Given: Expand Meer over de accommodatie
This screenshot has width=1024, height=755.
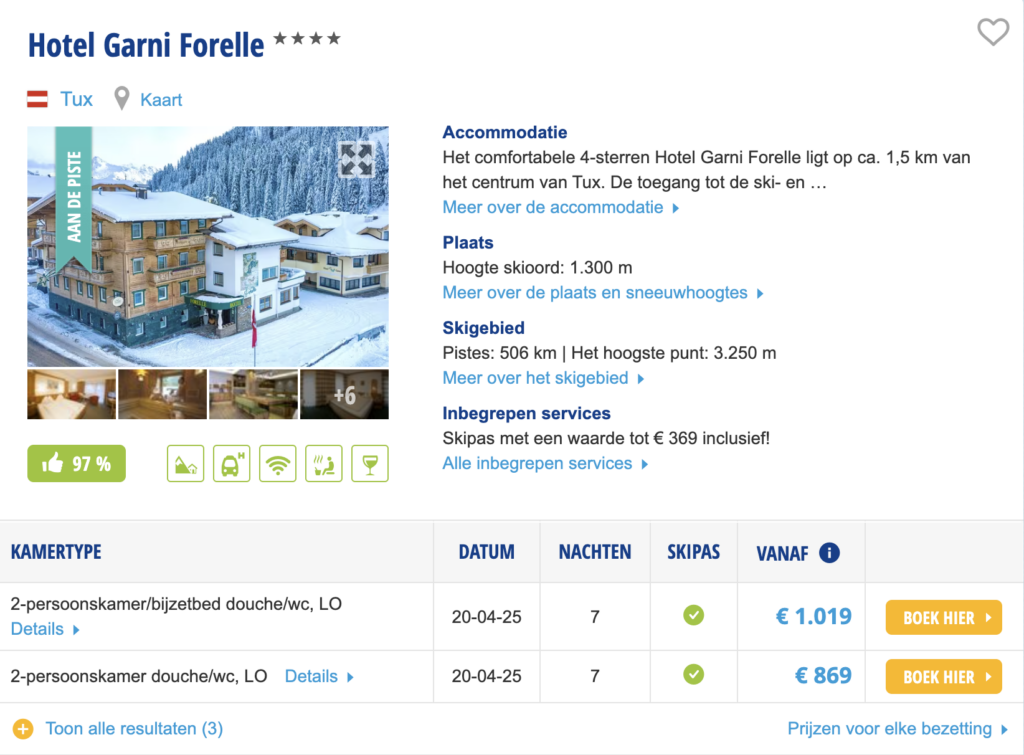Looking at the screenshot, I should click(x=561, y=208).
